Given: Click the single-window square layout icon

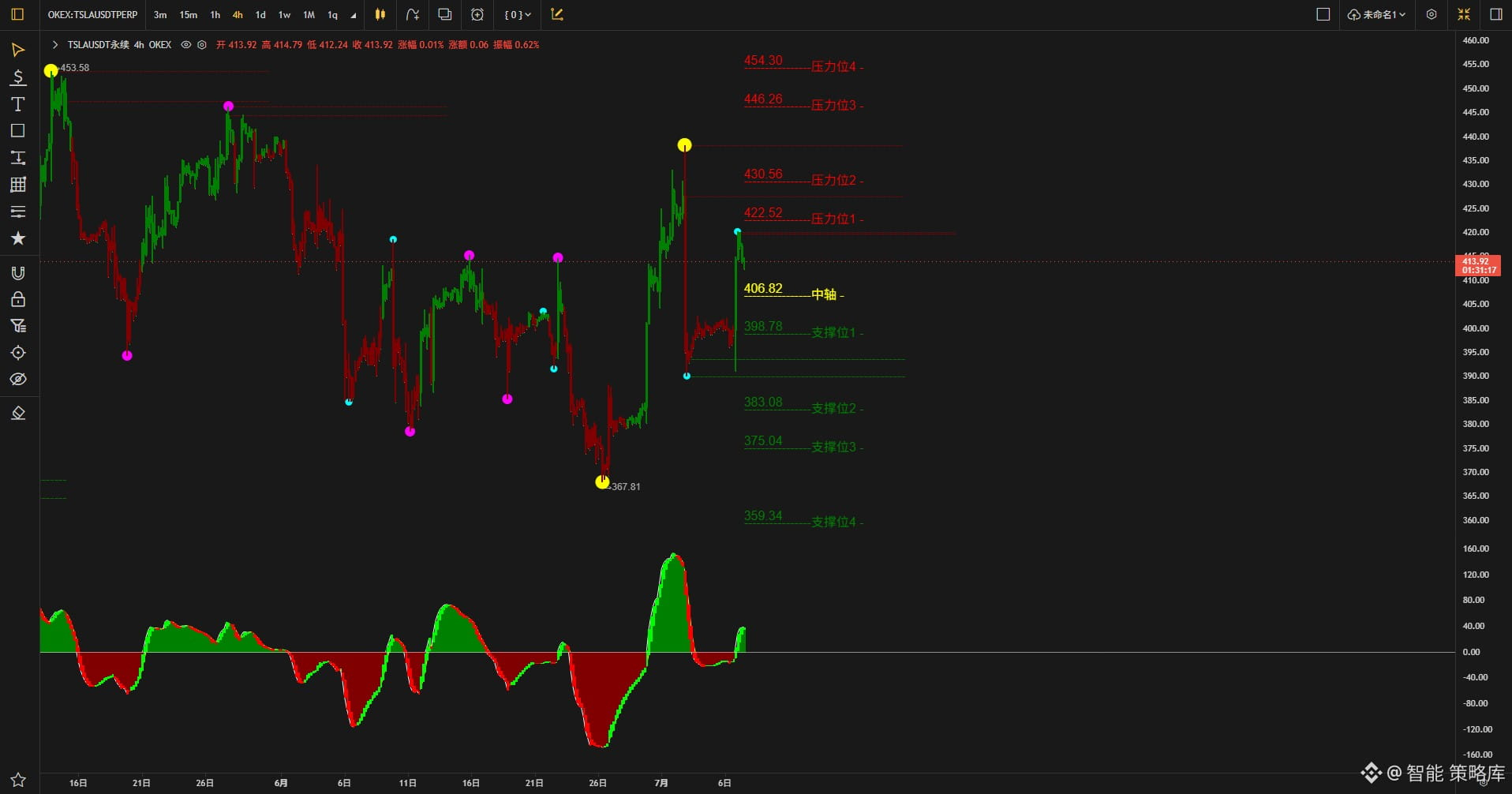Looking at the screenshot, I should pyautogui.click(x=1323, y=14).
